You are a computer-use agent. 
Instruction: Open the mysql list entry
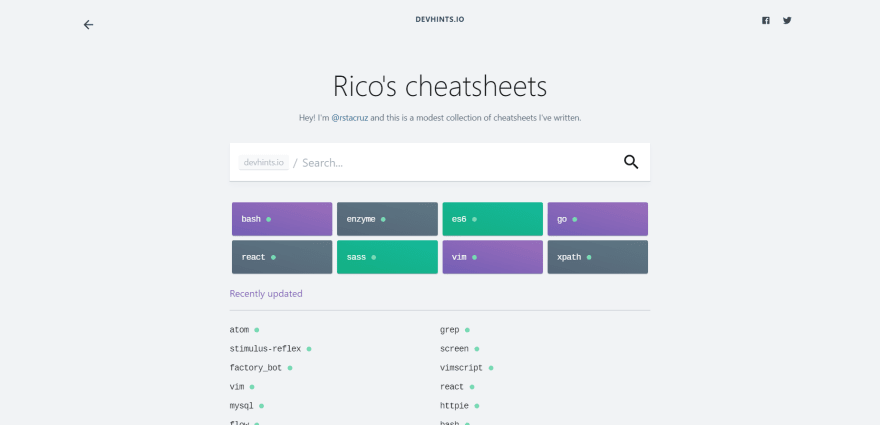[246, 406]
